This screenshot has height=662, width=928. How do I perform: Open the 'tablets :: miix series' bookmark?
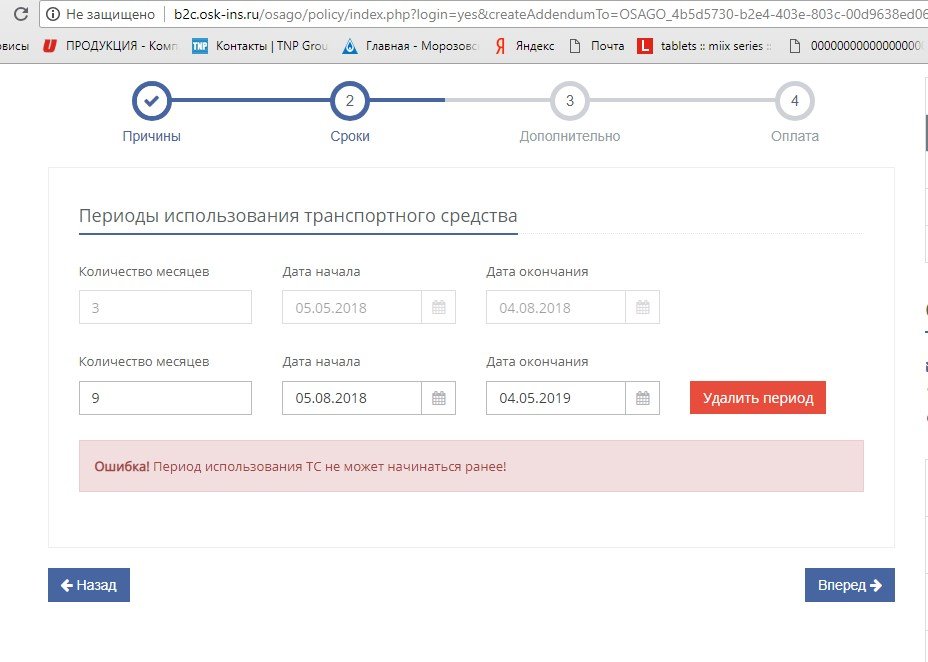[x=705, y=46]
